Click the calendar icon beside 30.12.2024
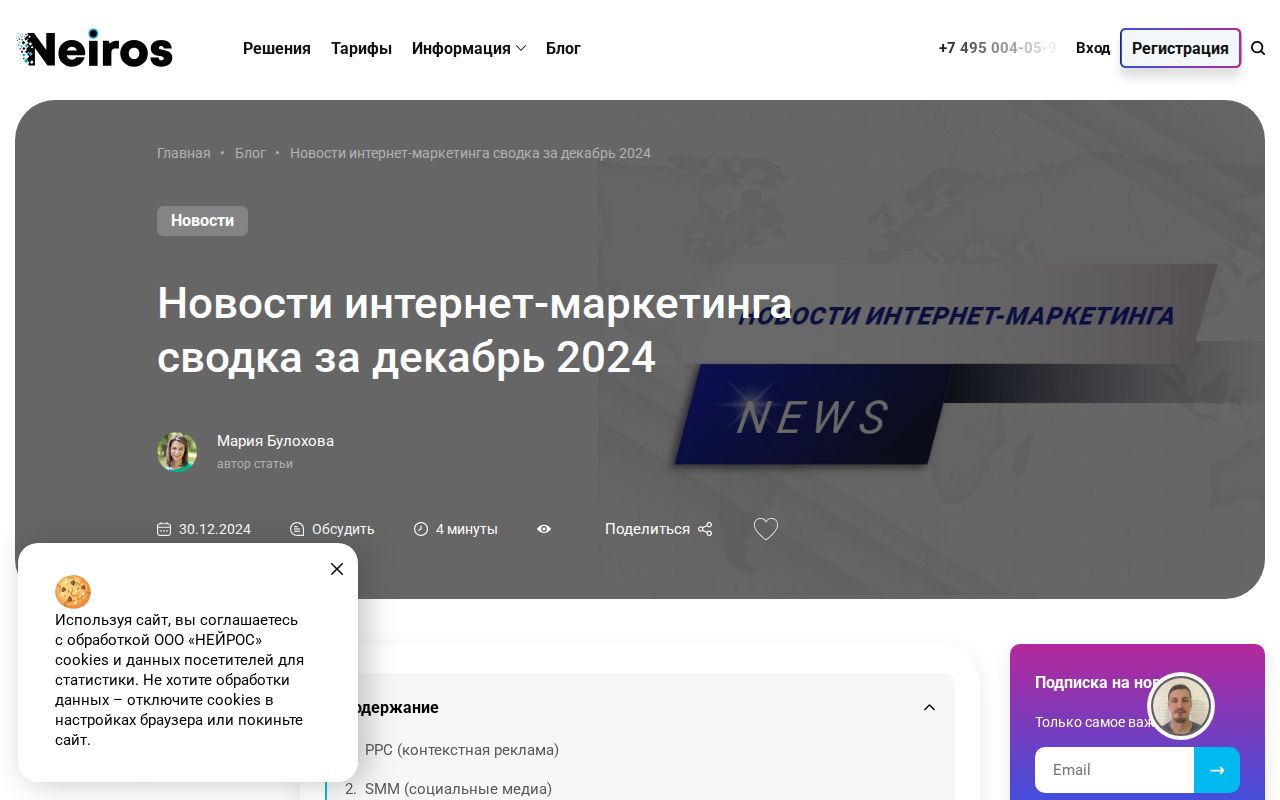Viewport: 1280px width, 800px height. (x=164, y=529)
